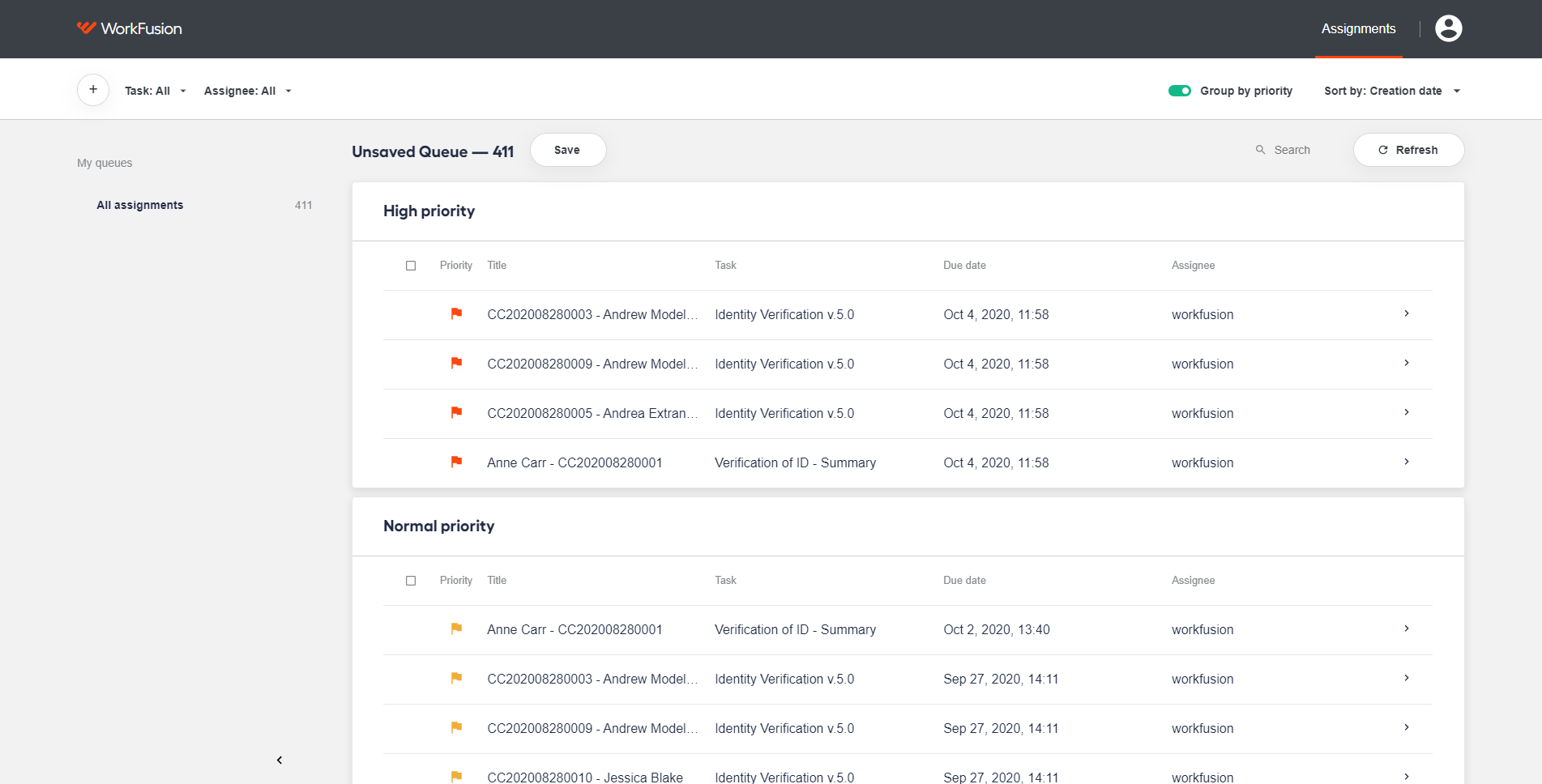
Task: Click the High priority section heading
Action: click(429, 211)
